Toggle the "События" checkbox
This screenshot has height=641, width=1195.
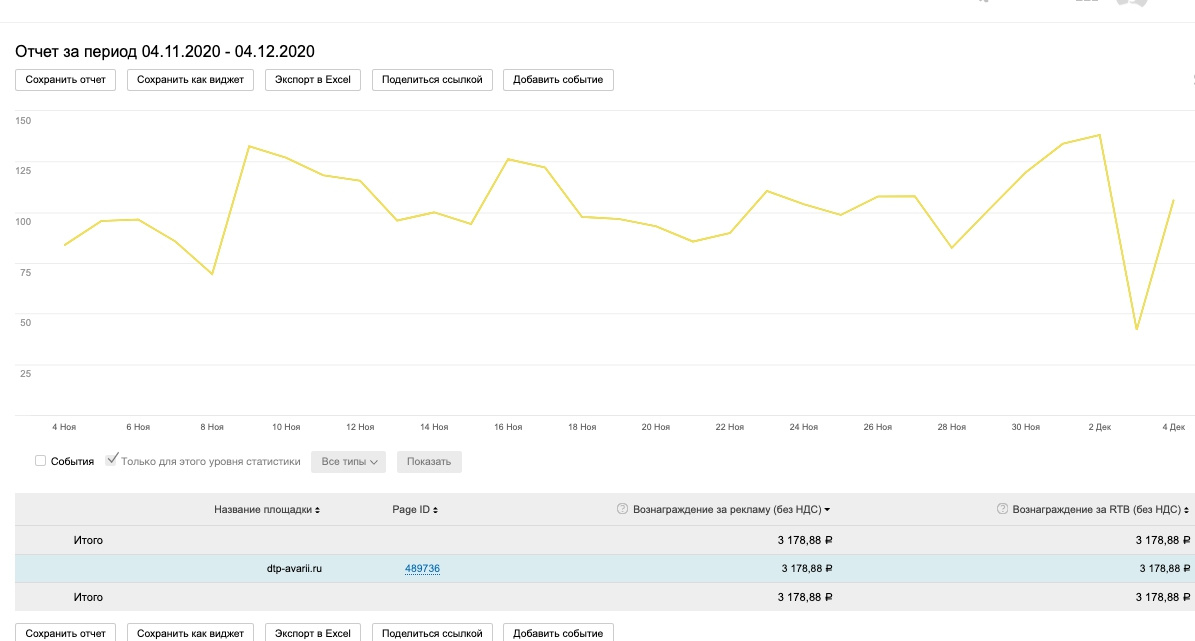(x=41, y=461)
